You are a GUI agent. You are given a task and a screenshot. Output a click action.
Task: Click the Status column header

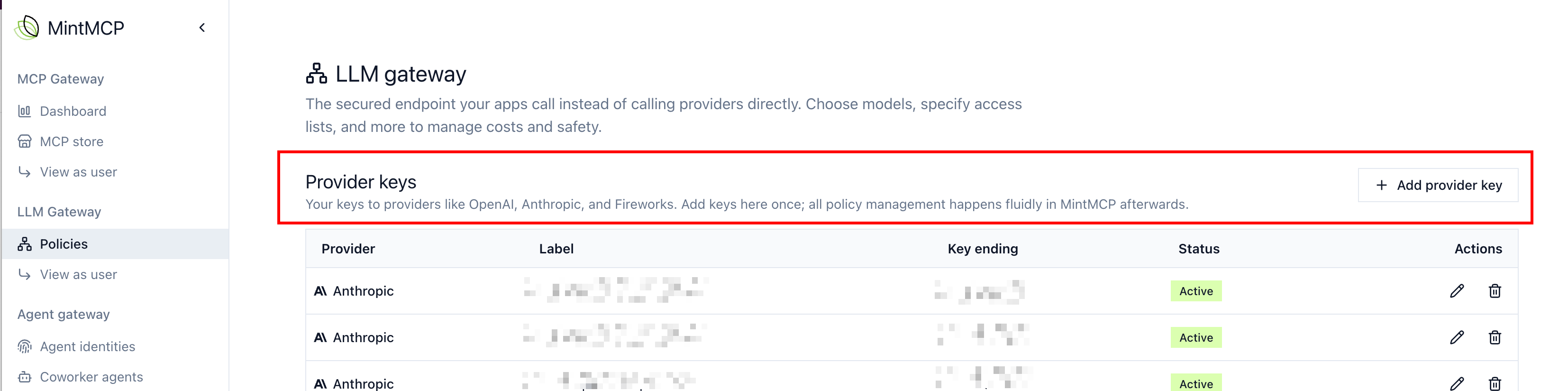point(1199,249)
